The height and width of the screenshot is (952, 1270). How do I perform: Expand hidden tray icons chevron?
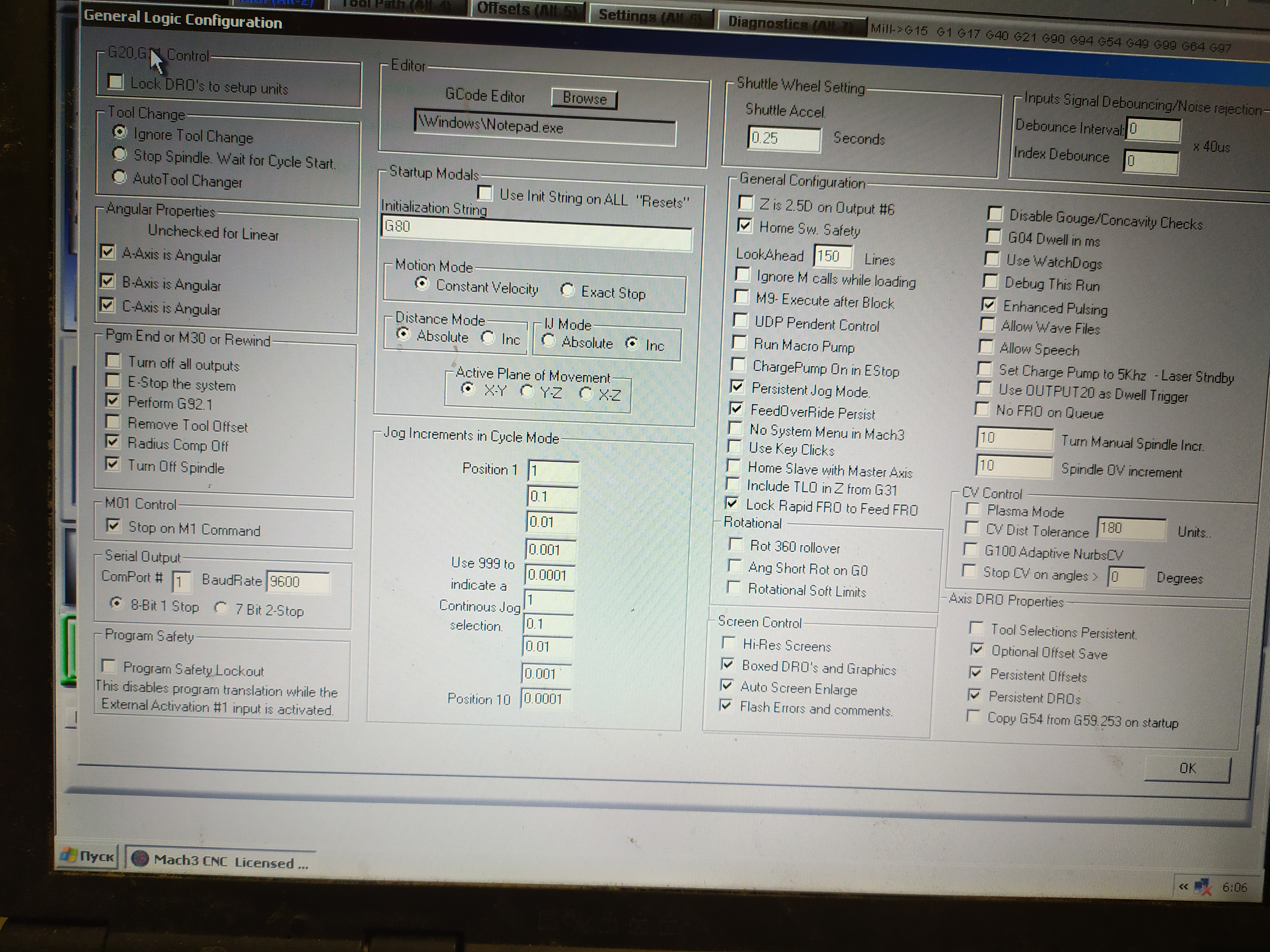pos(1183,887)
